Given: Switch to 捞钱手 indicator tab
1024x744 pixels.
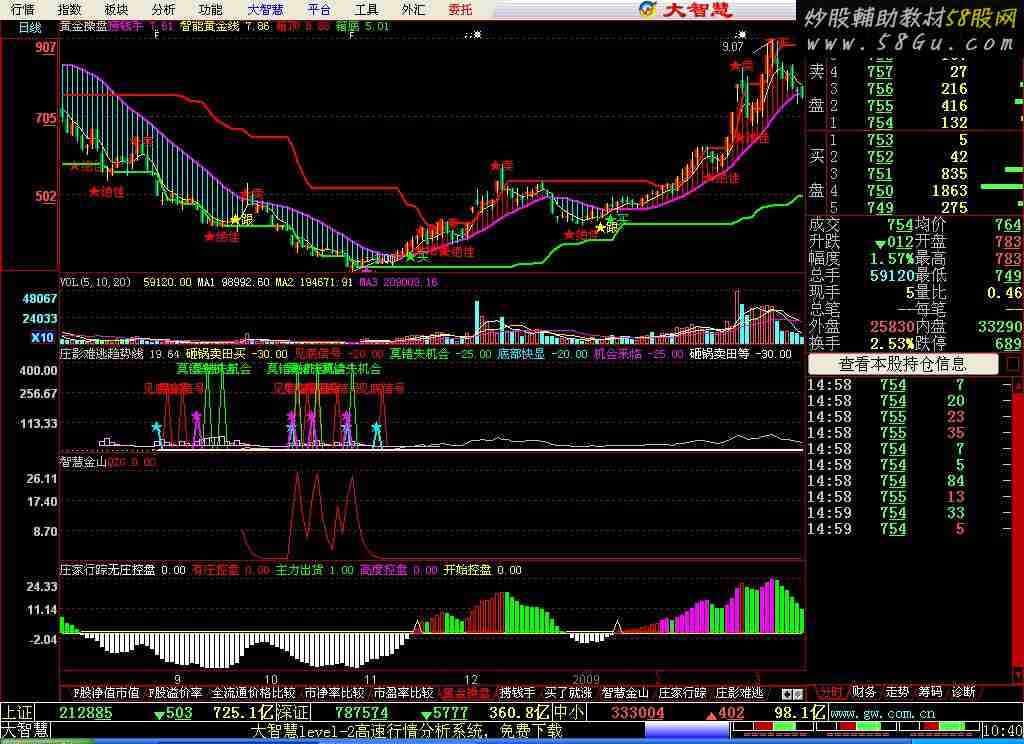Looking at the screenshot, I should click(517, 692).
